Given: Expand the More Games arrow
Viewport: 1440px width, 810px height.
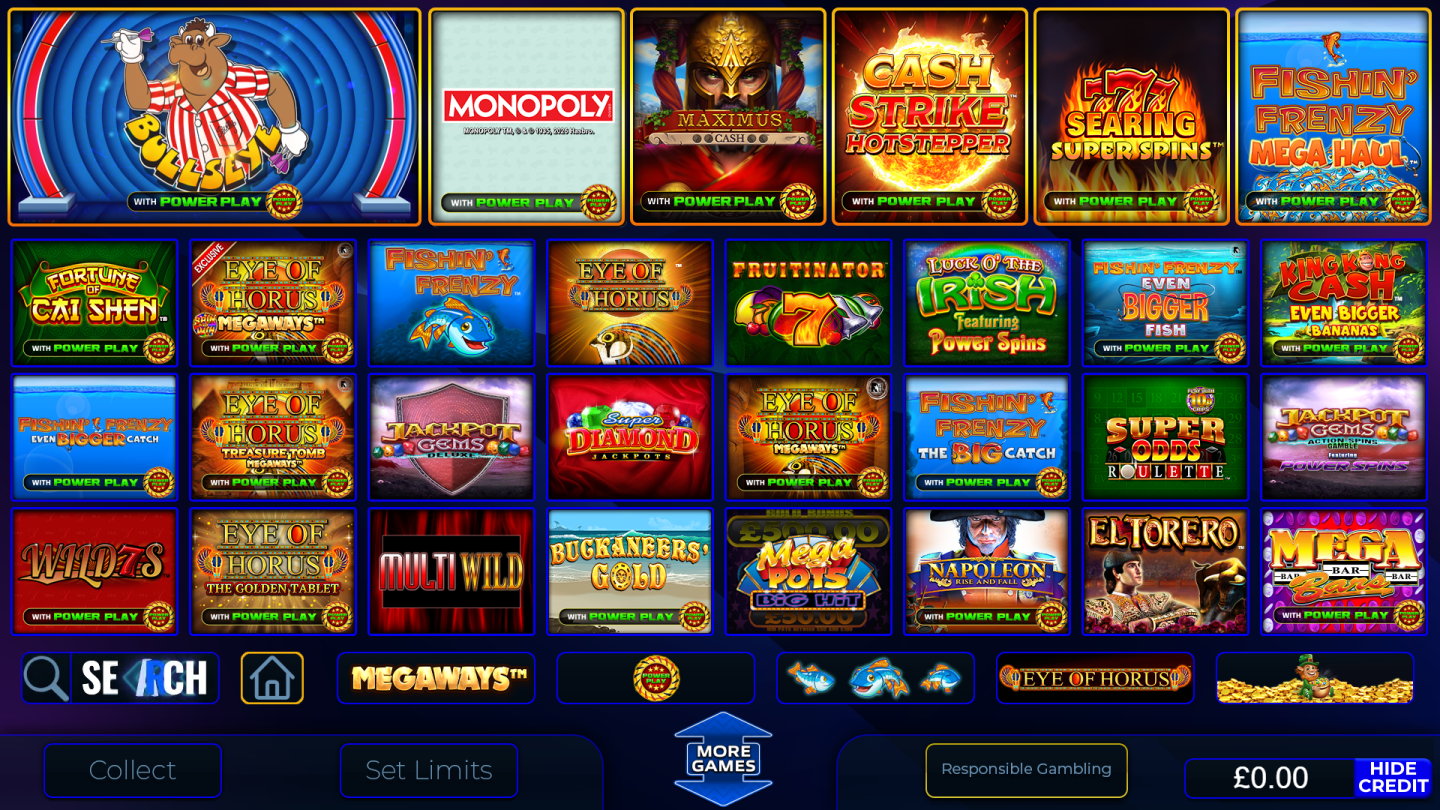Looking at the screenshot, I should (x=723, y=759).
